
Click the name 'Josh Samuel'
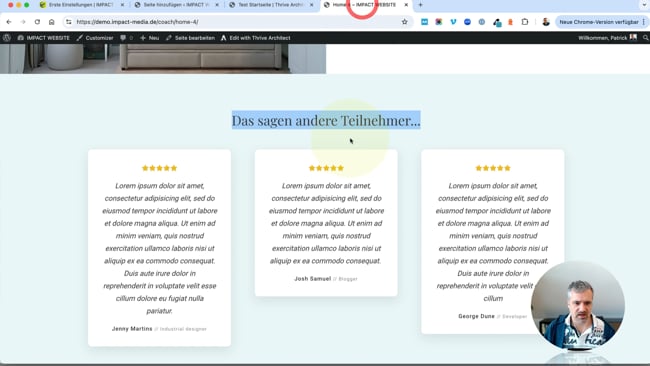(x=313, y=279)
